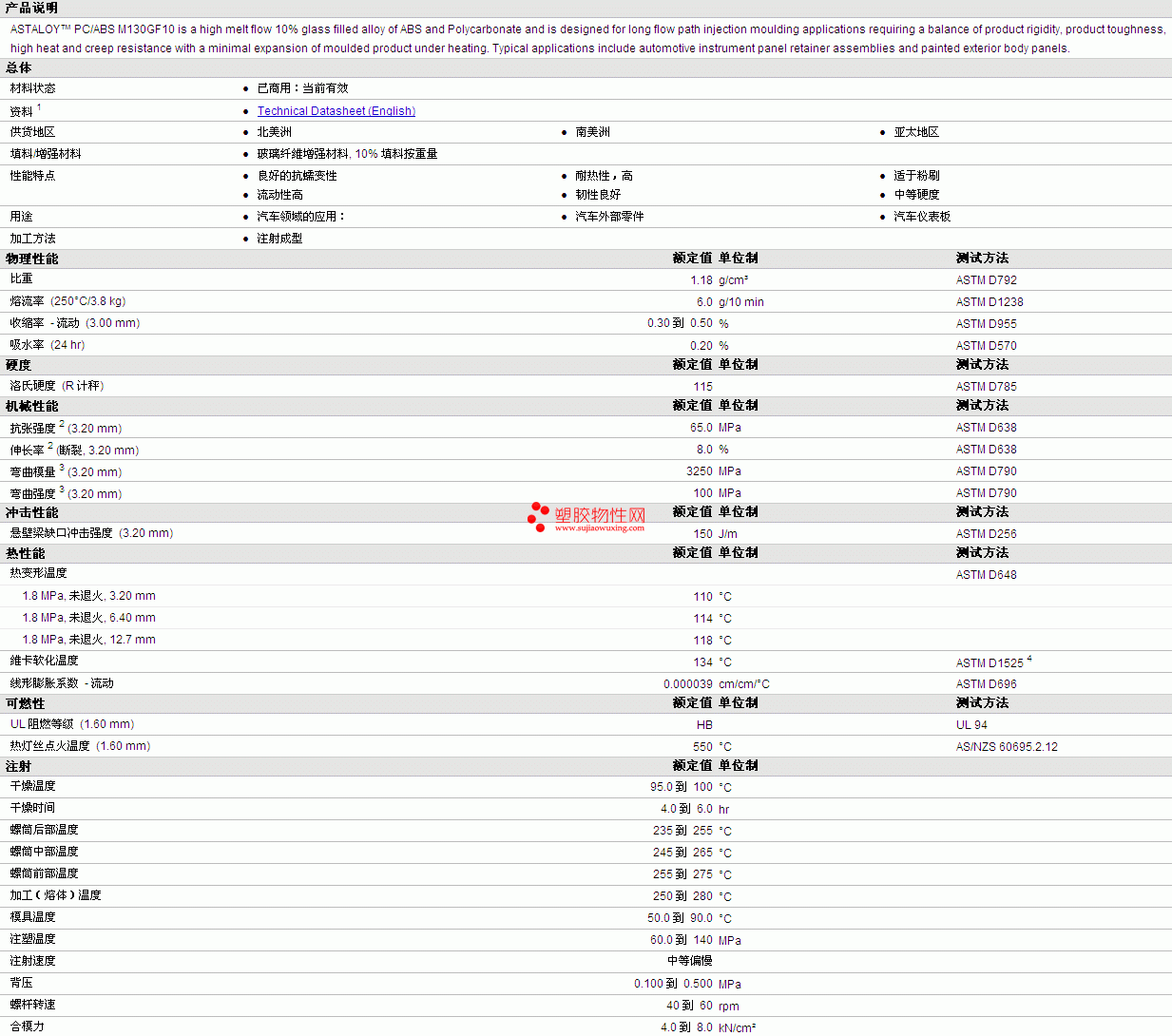Click the heat deflection value "118"
Image resolution: width=1172 pixels, height=1036 pixels.
click(703, 641)
